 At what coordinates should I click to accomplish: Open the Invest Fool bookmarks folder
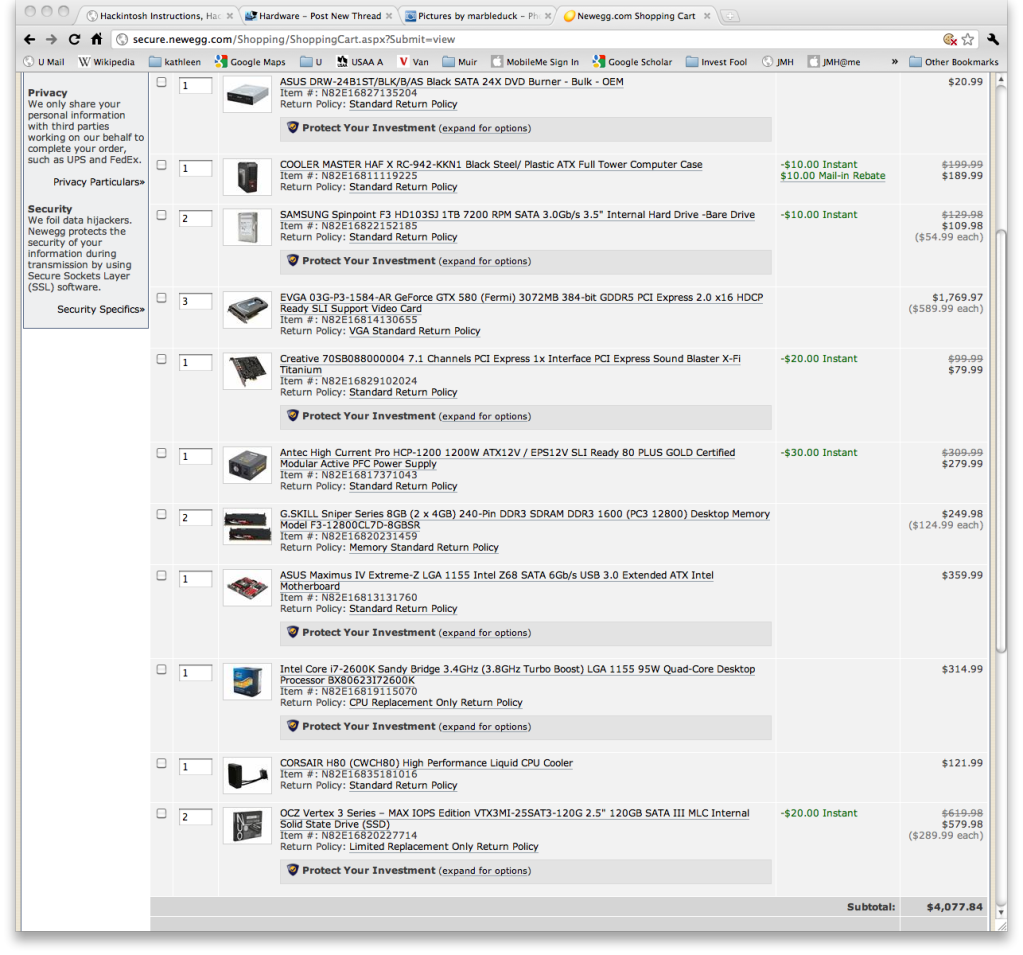coord(716,62)
